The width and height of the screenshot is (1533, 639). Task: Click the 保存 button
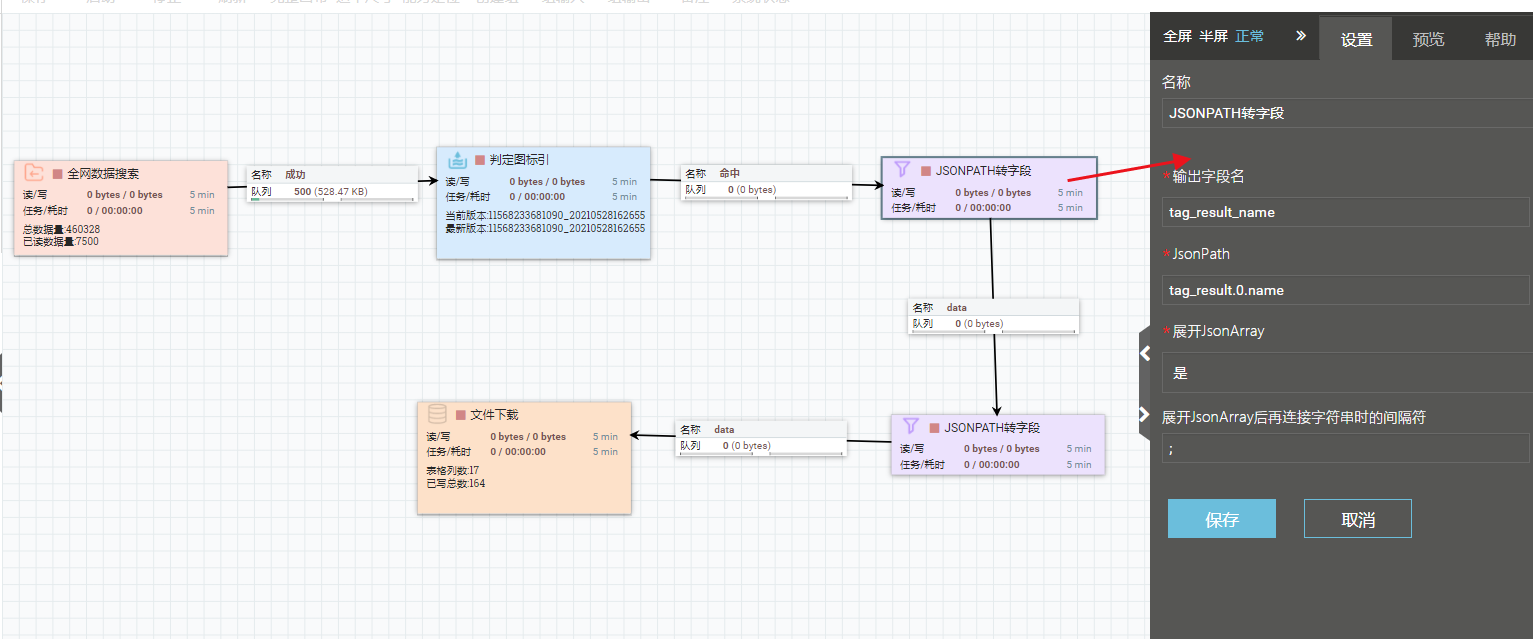[x=1221, y=519]
